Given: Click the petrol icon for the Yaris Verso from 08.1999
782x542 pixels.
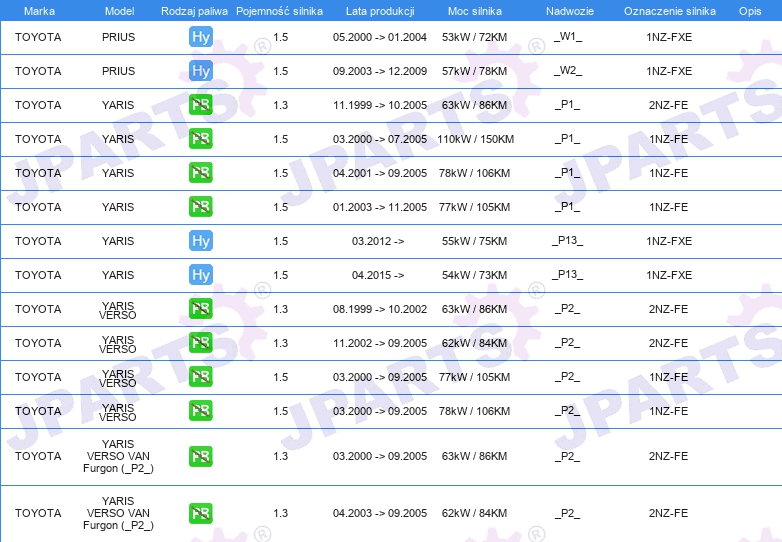Looking at the screenshot, I should 200,309.
